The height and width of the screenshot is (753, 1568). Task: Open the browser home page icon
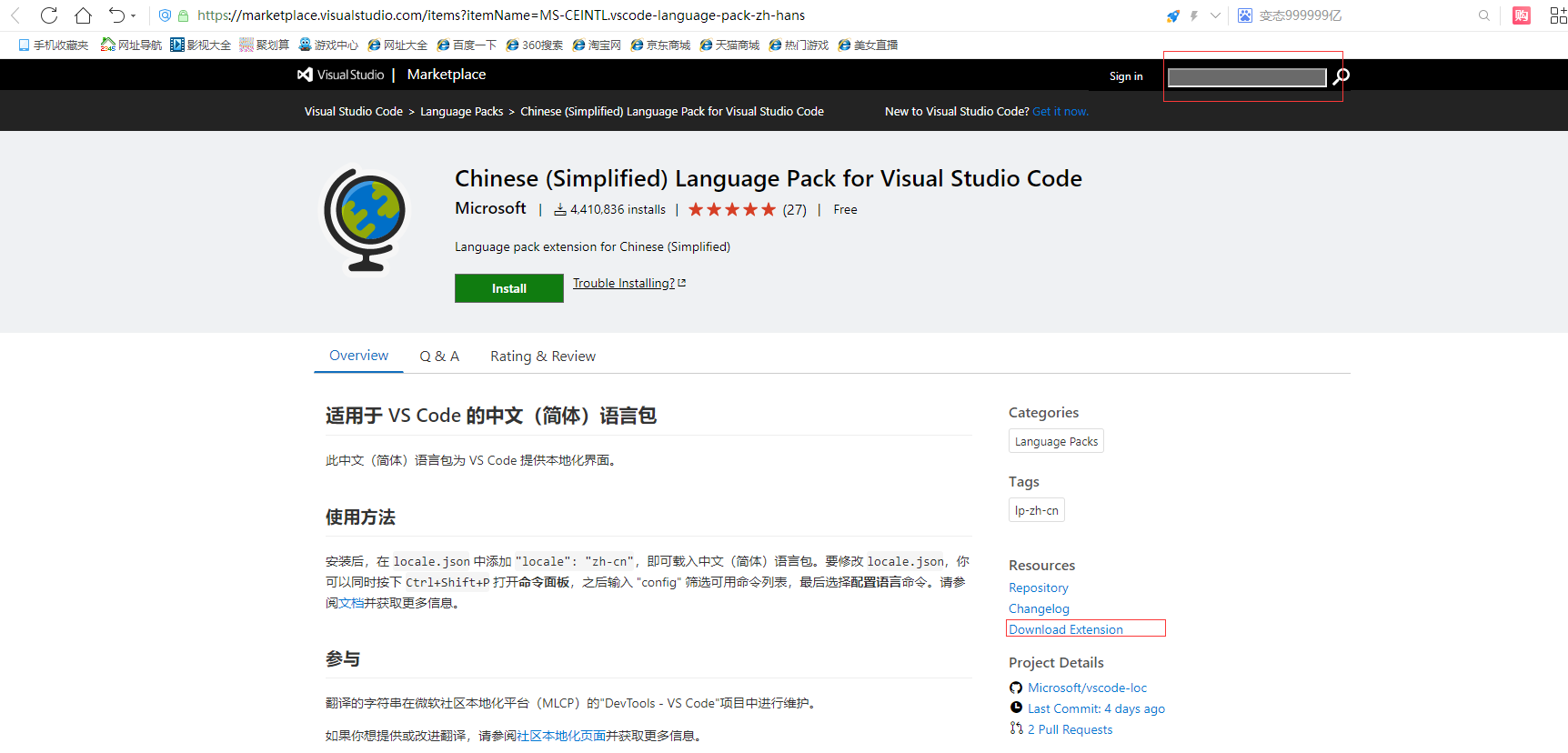click(83, 15)
